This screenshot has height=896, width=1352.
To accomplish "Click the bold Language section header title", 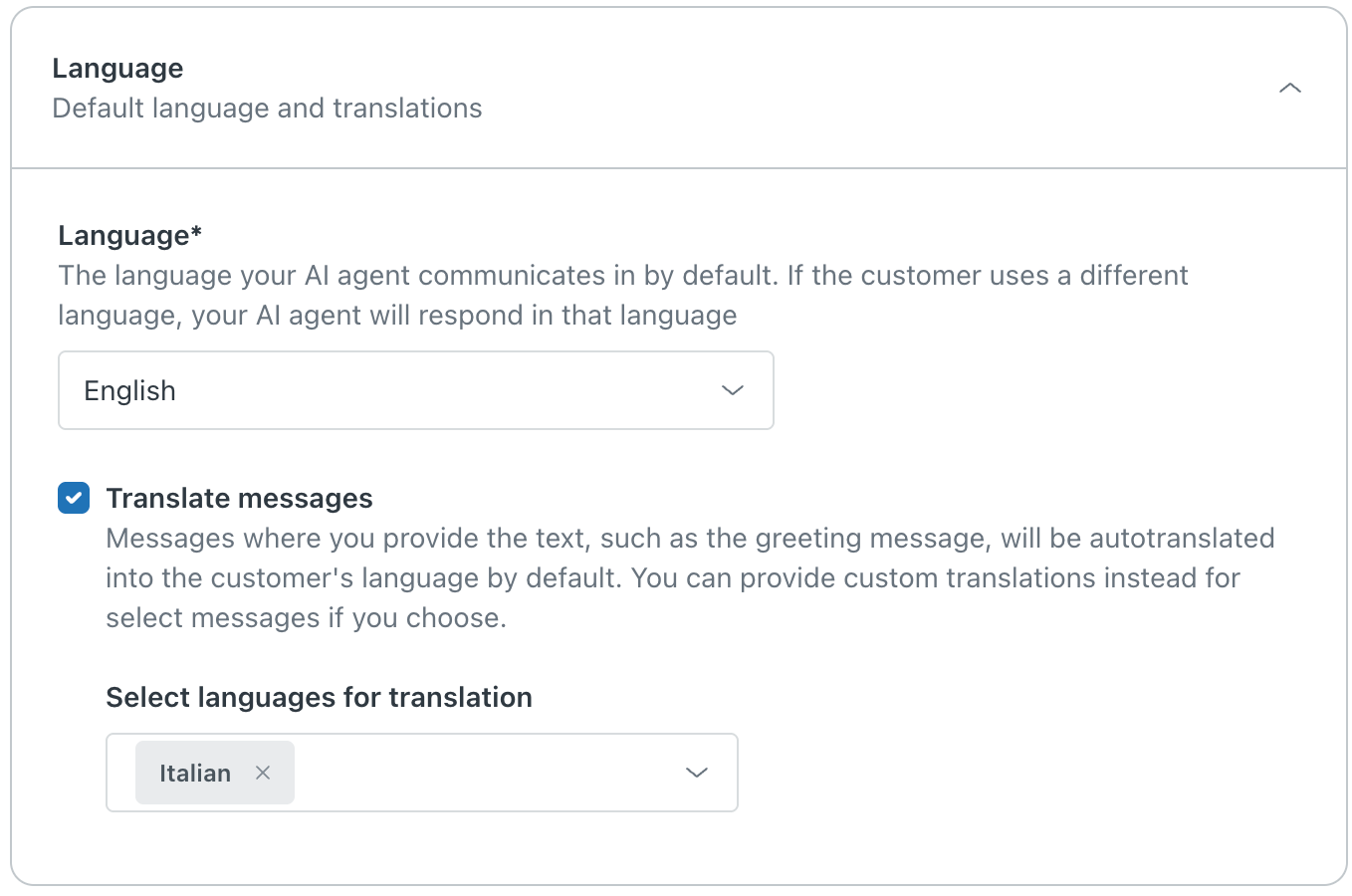I will (117, 69).
